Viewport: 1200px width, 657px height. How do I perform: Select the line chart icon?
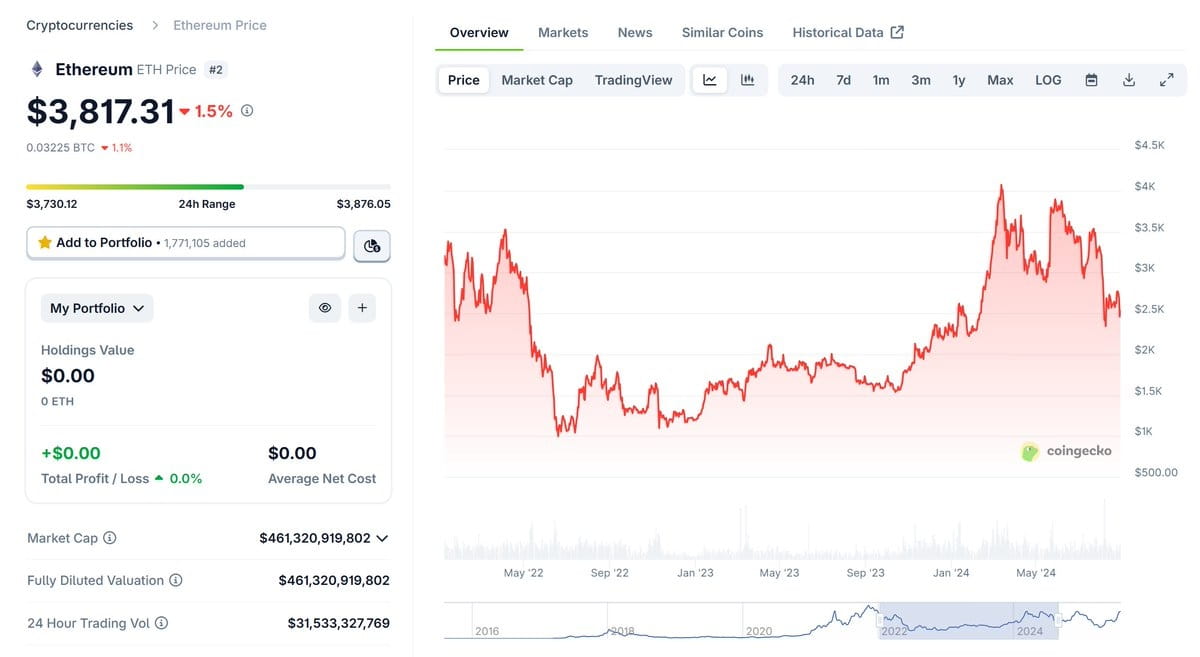pyautogui.click(x=710, y=79)
